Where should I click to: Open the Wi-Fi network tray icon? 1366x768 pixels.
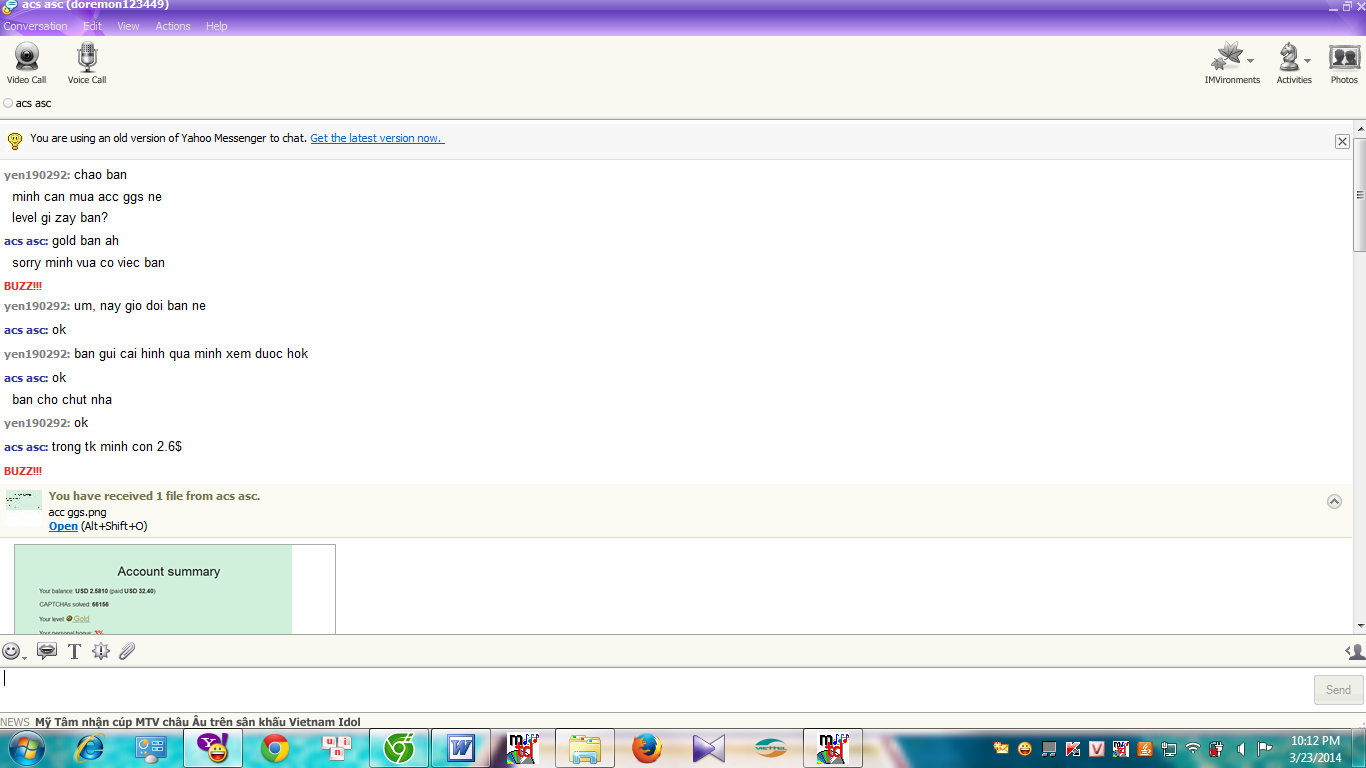[x=1193, y=748]
